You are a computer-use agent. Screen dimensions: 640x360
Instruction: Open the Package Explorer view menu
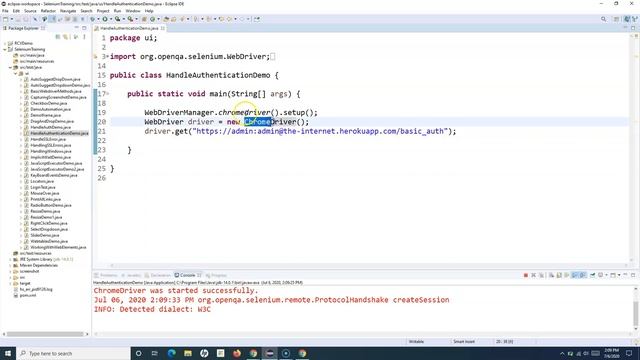[x=84, y=37]
